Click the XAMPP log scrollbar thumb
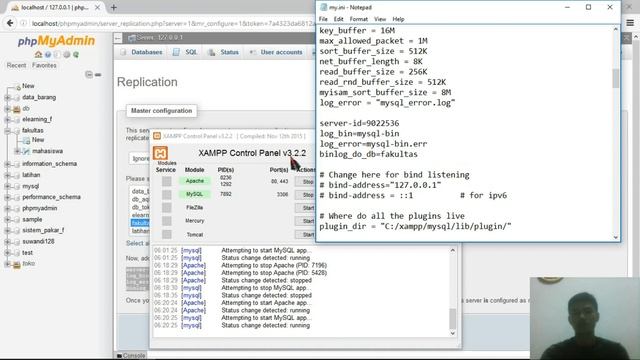Viewport: 640px width, 360px height. pos(452,319)
